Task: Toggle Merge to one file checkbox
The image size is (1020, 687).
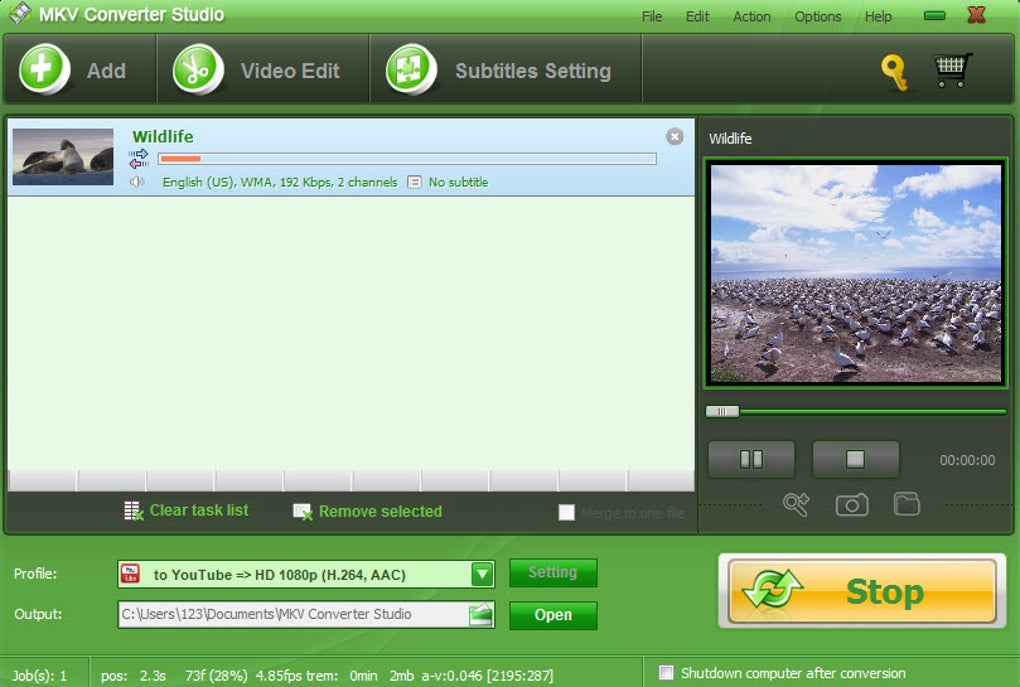Action: coord(567,513)
